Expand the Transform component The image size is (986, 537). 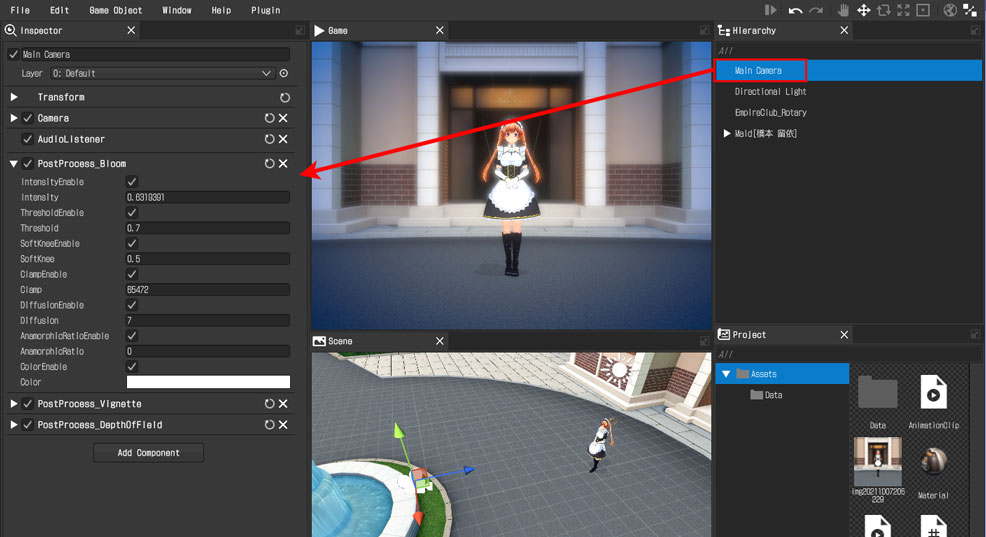point(14,97)
